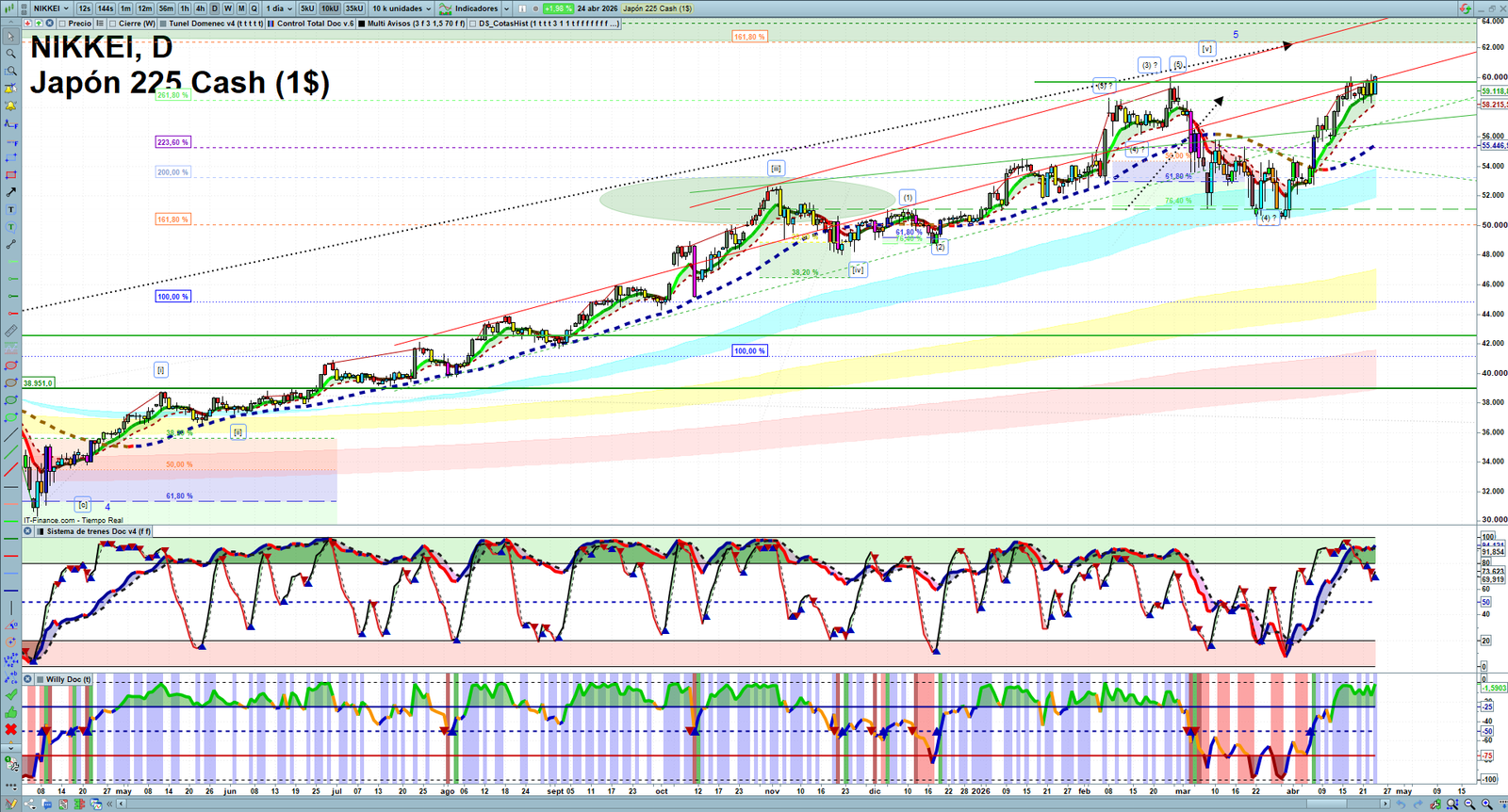Click the Indicadores chart icon
This screenshot has width=1508, height=812.
point(446,8)
